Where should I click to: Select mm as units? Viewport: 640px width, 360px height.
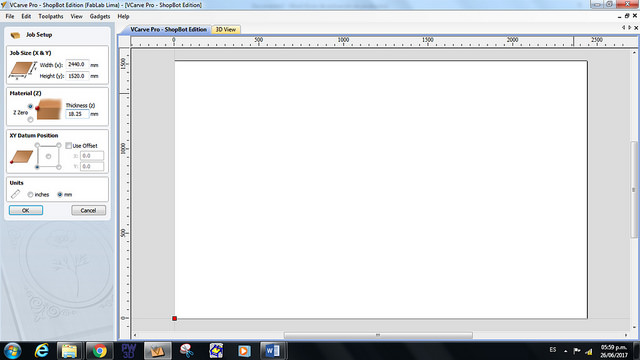click(60, 195)
